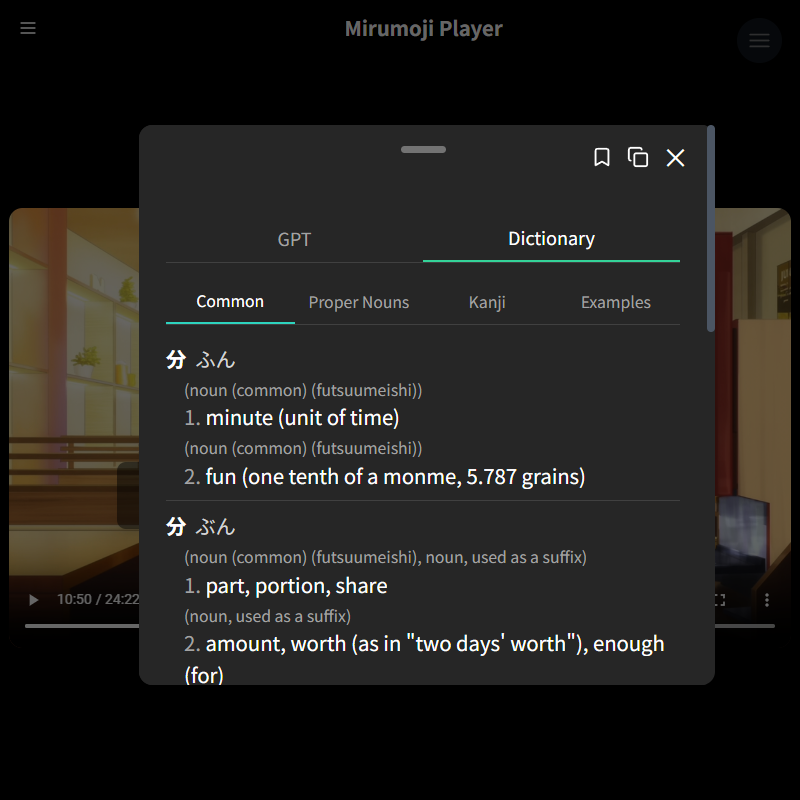The image size is (800, 800).
Task: Open the hamburger menu at top left
Action: 28,28
